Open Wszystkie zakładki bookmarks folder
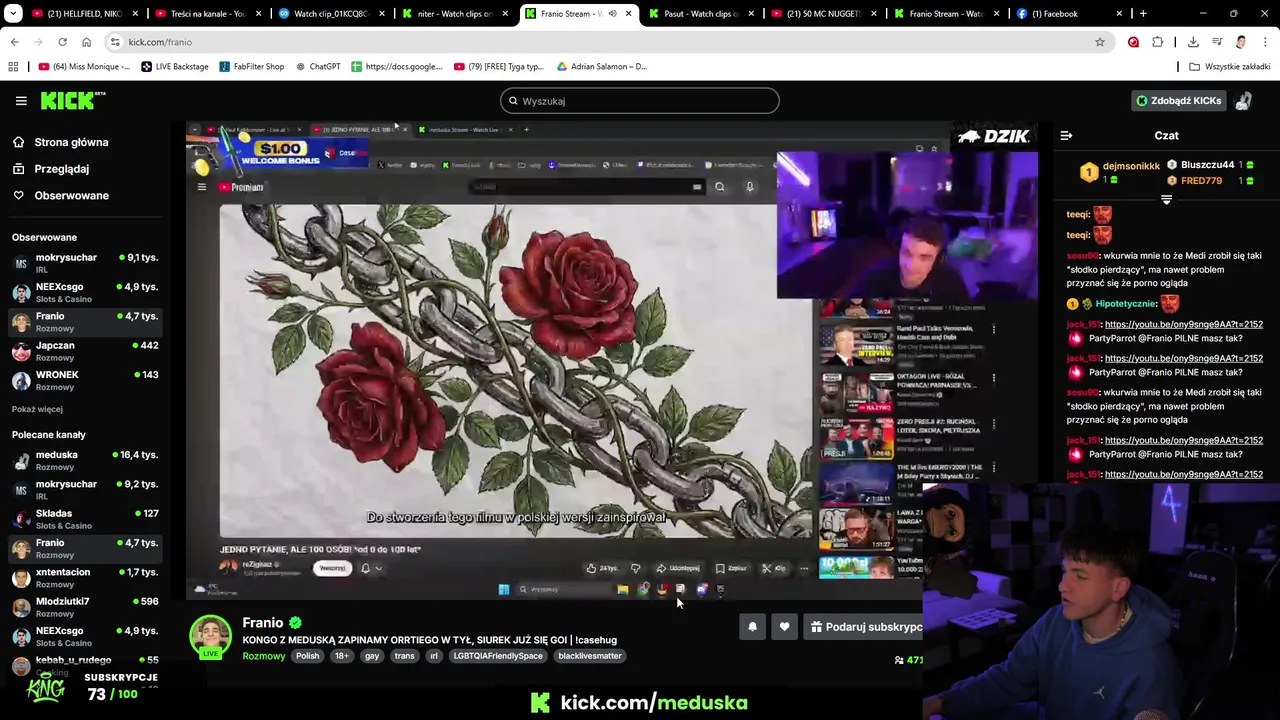Viewport: 1280px width, 720px height. [1230, 67]
